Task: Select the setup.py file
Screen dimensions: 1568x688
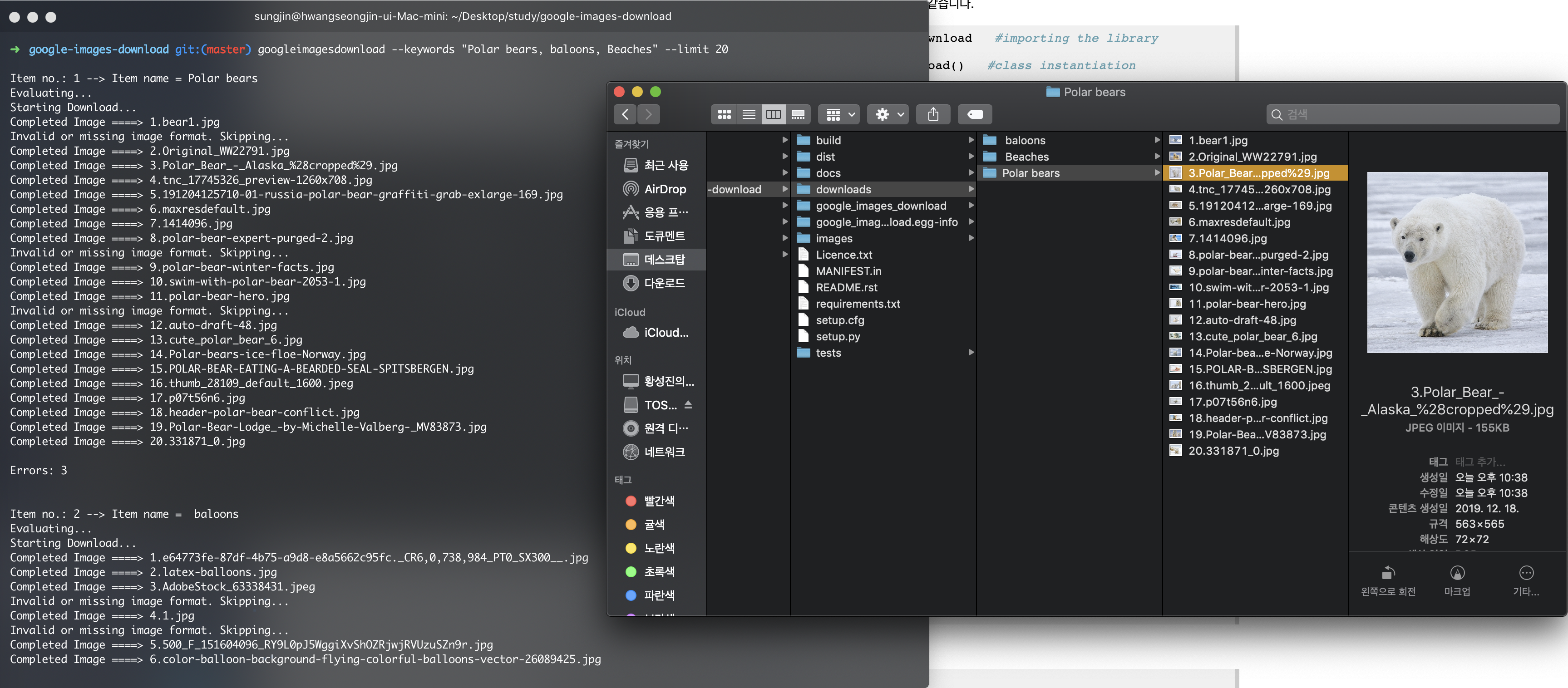Action: coord(883,336)
